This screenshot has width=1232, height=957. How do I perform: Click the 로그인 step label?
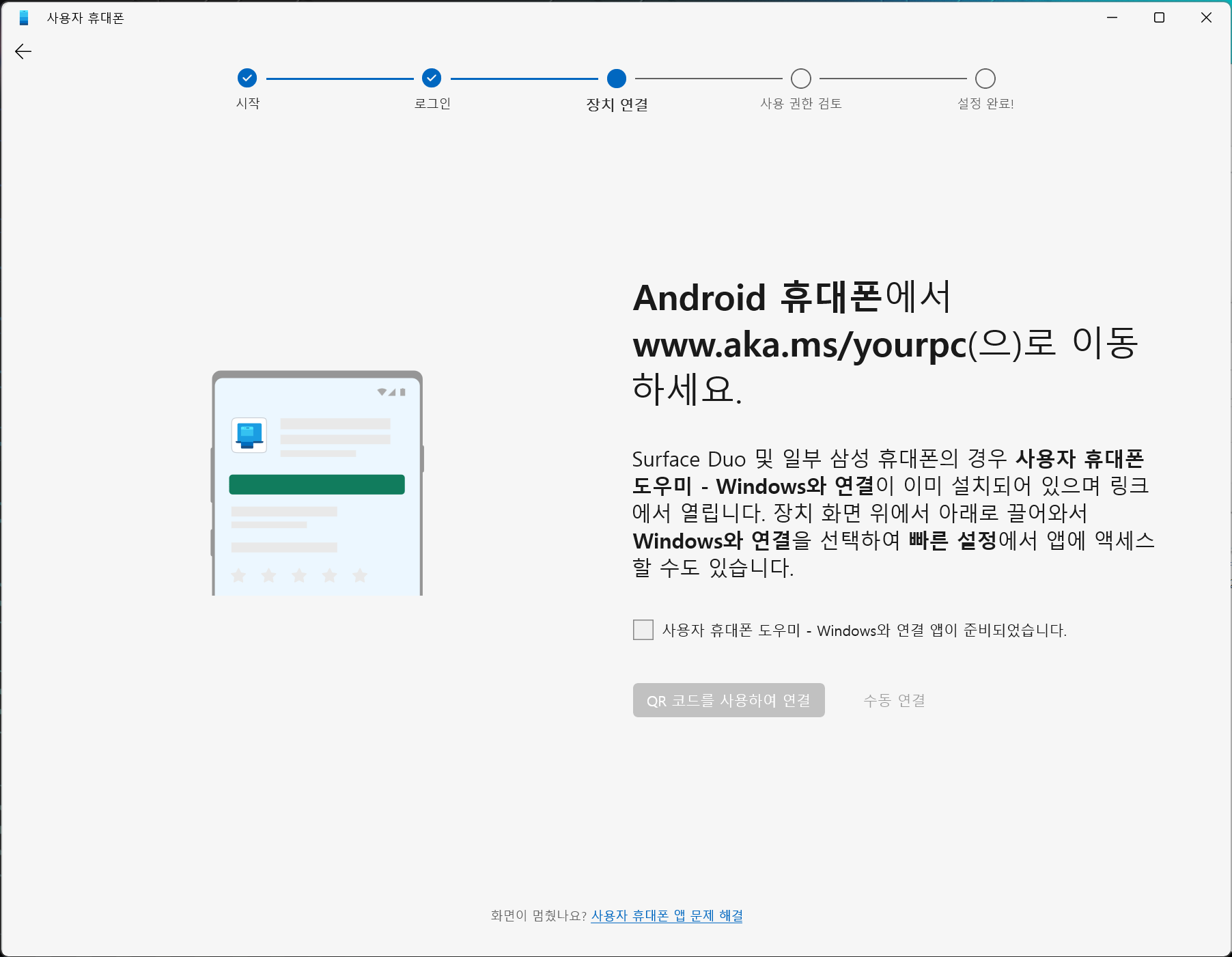[432, 103]
